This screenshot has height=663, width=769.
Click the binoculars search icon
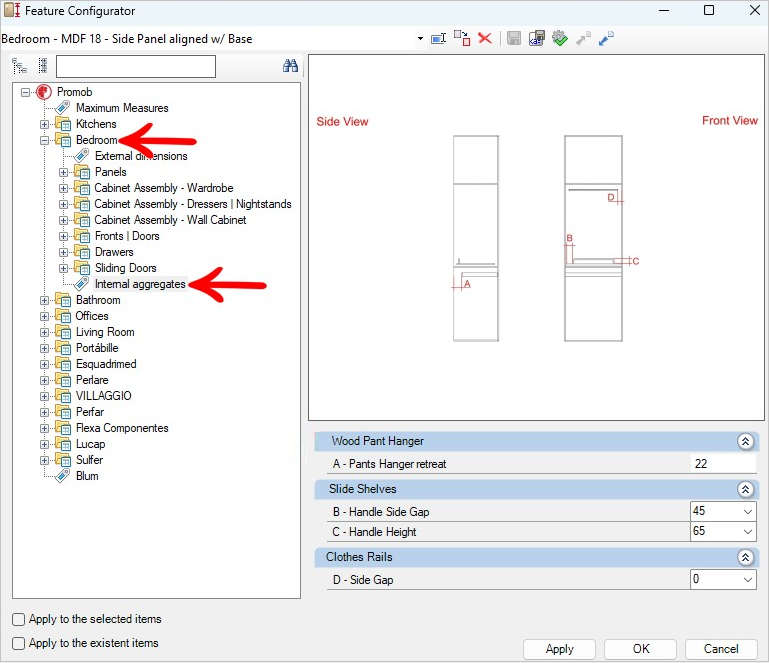(x=290, y=66)
